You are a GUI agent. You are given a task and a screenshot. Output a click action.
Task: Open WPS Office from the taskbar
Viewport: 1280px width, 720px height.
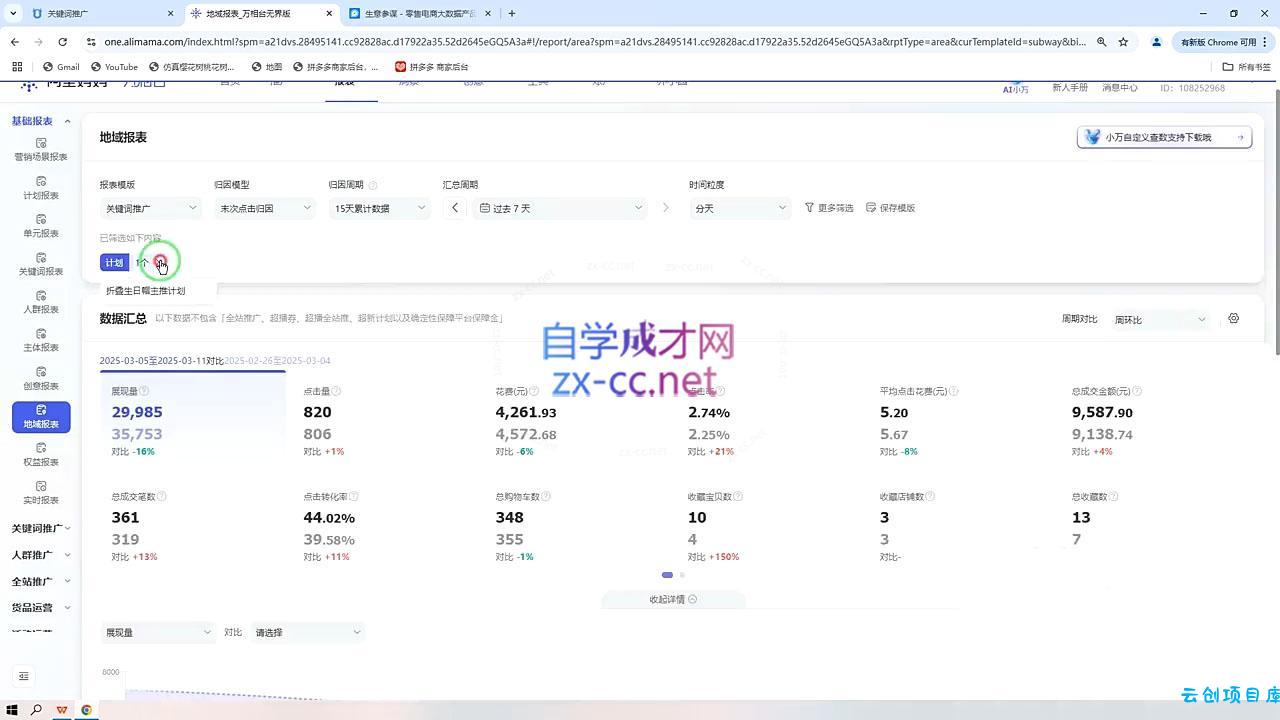click(62, 710)
